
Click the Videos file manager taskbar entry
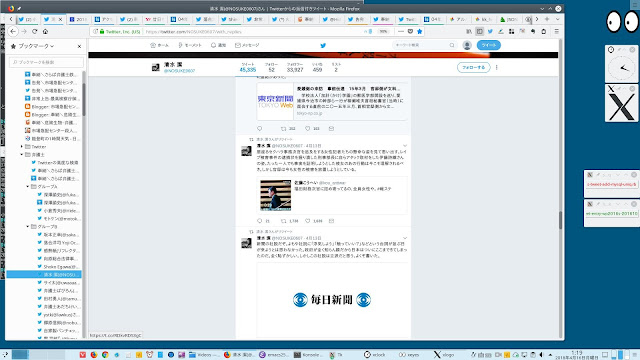pyautogui.click(x=204, y=355)
